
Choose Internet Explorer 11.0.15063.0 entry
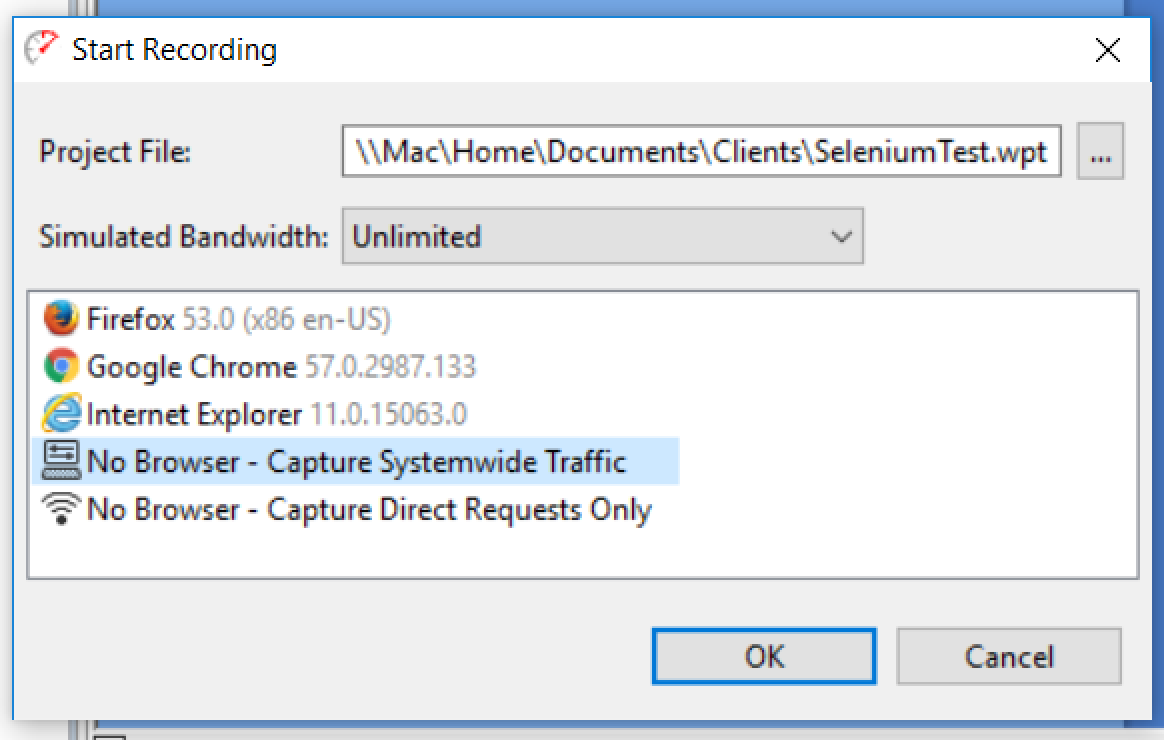[254, 414]
